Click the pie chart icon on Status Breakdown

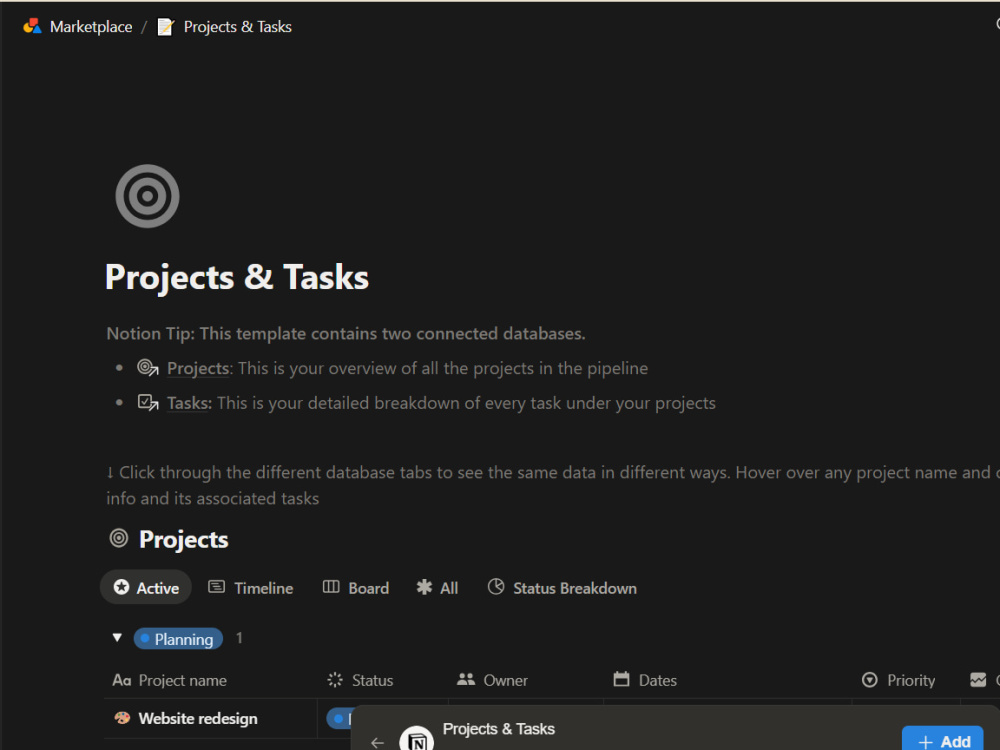[x=496, y=587]
